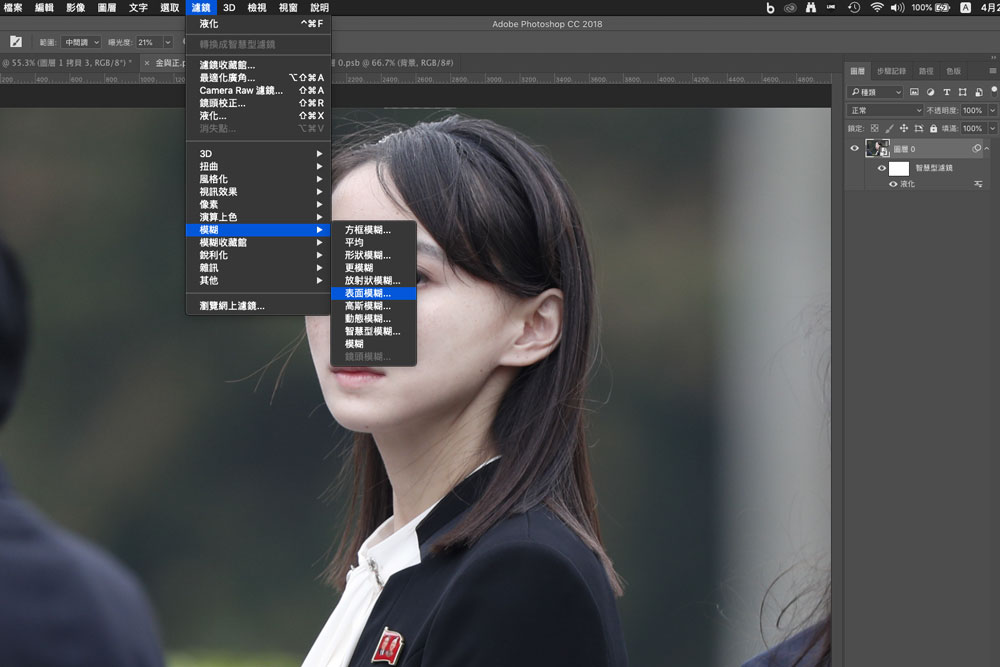Click the adjustment layer filter icon
This screenshot has height=667, width=1000.
point(930,92)
